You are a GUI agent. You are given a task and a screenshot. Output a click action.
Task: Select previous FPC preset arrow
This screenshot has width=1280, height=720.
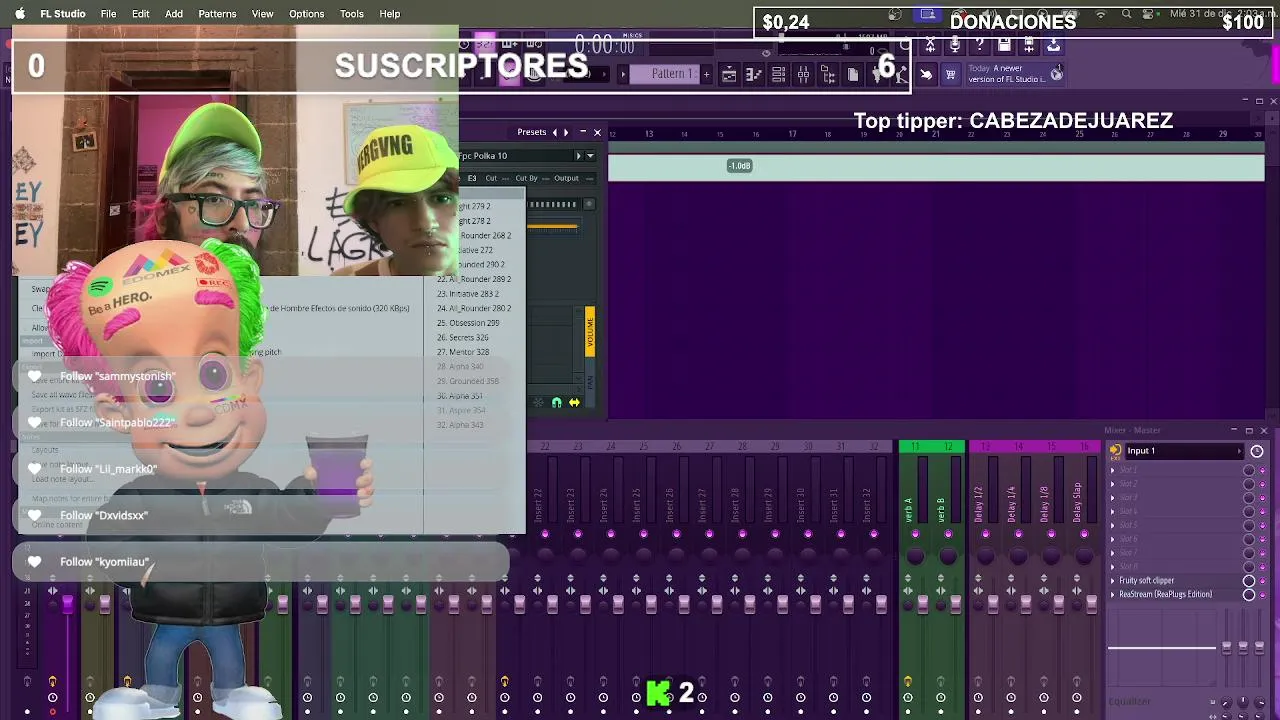click(x=555, y=132)
